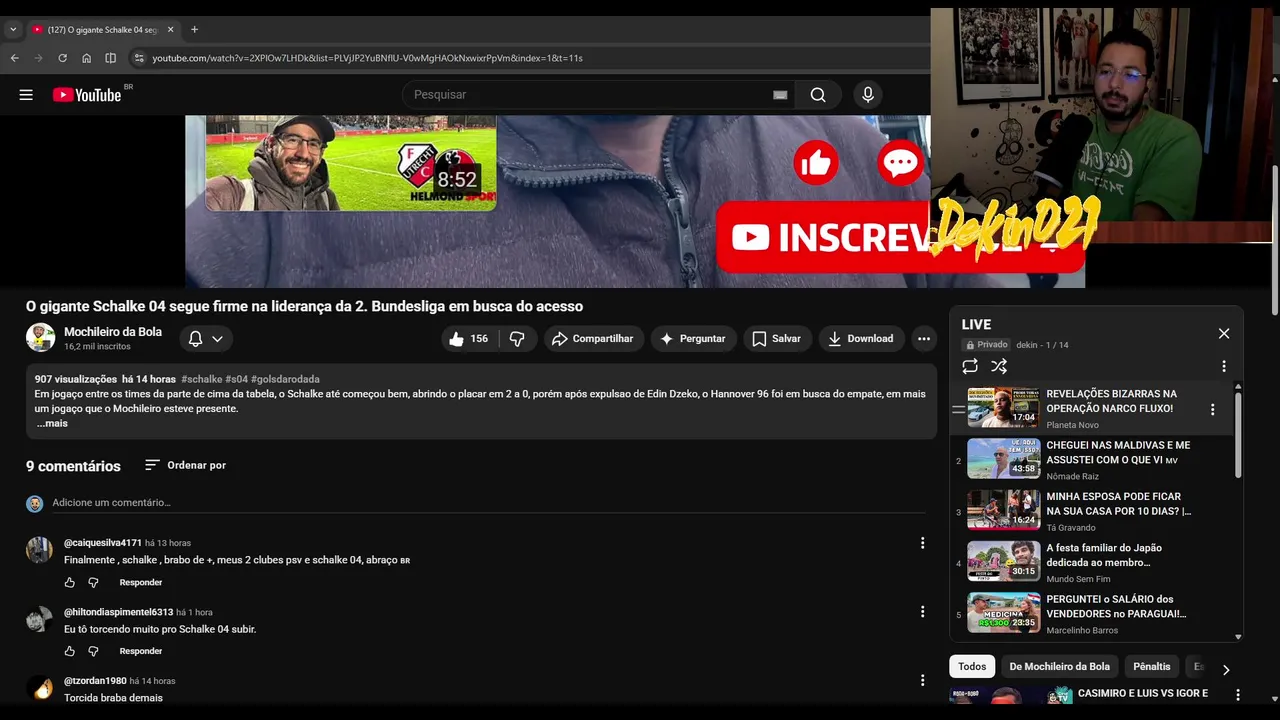The image size is (1280, 720).
Task: Play A festa familiar do Japão video
Action: [1093, 562]
